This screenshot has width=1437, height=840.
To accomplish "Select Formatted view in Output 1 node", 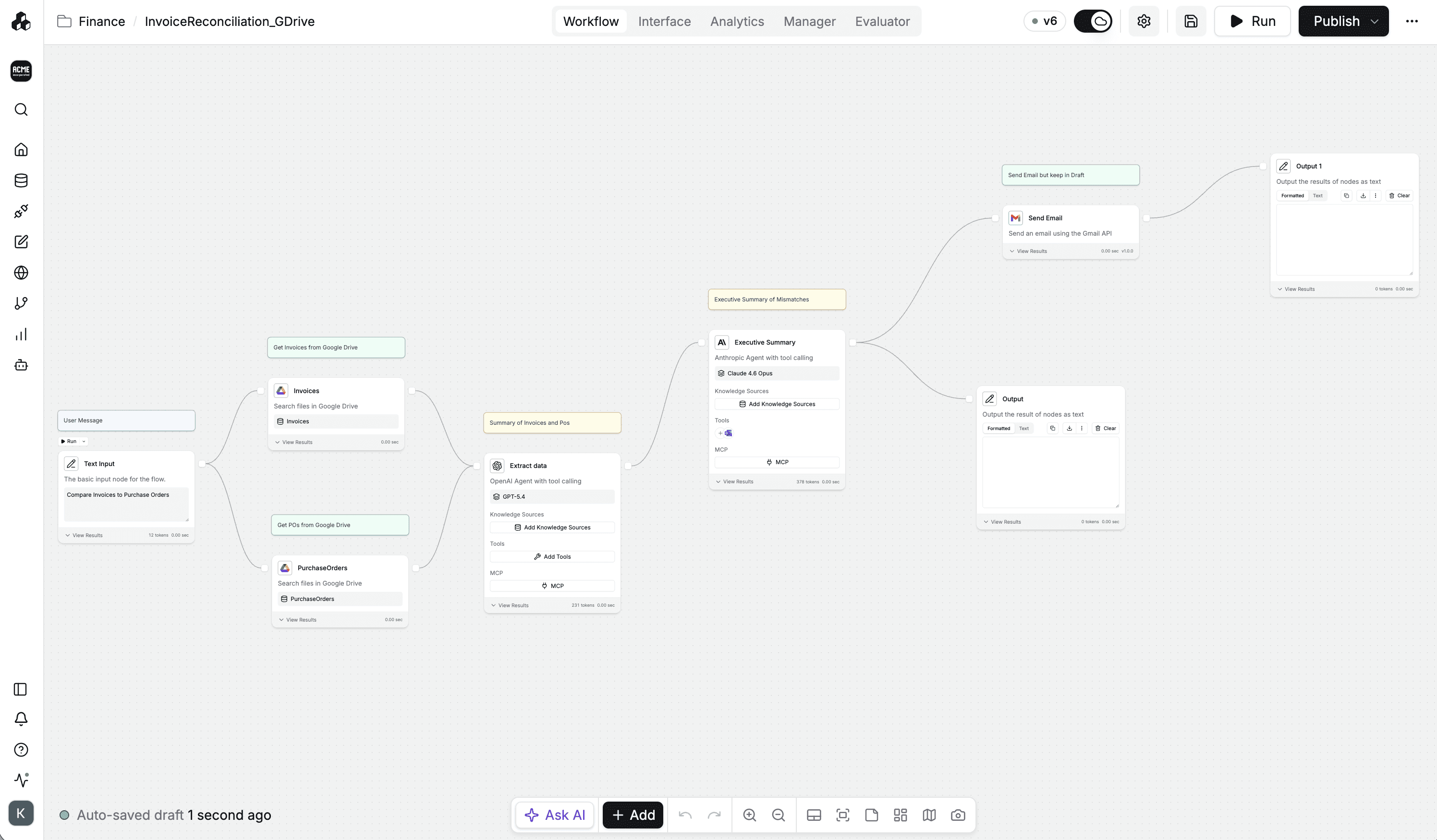I will 1292,195.
